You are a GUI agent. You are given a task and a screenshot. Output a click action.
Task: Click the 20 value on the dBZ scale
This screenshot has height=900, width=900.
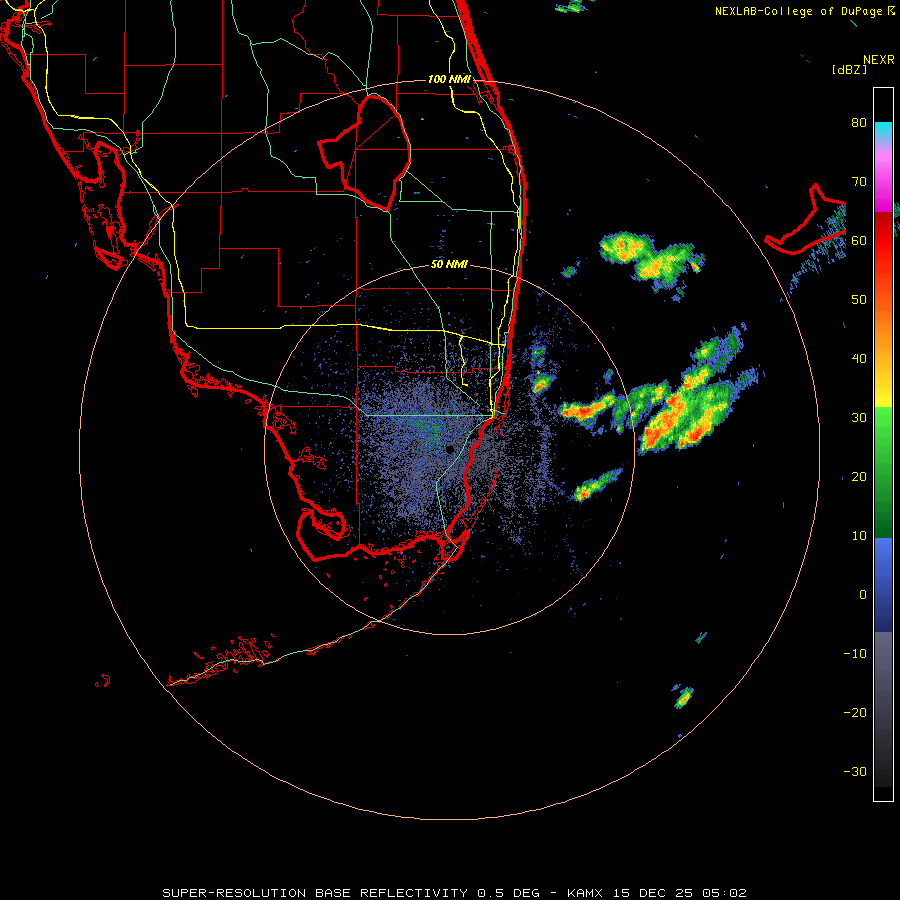pos(859,476)
